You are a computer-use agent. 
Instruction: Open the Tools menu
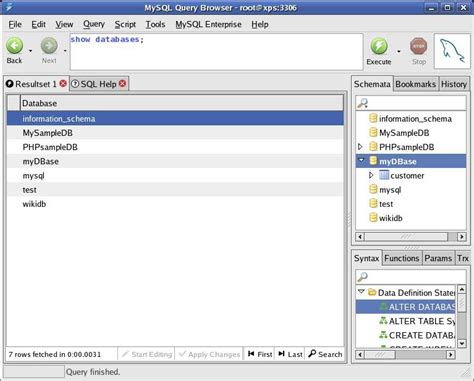[155, 24]
